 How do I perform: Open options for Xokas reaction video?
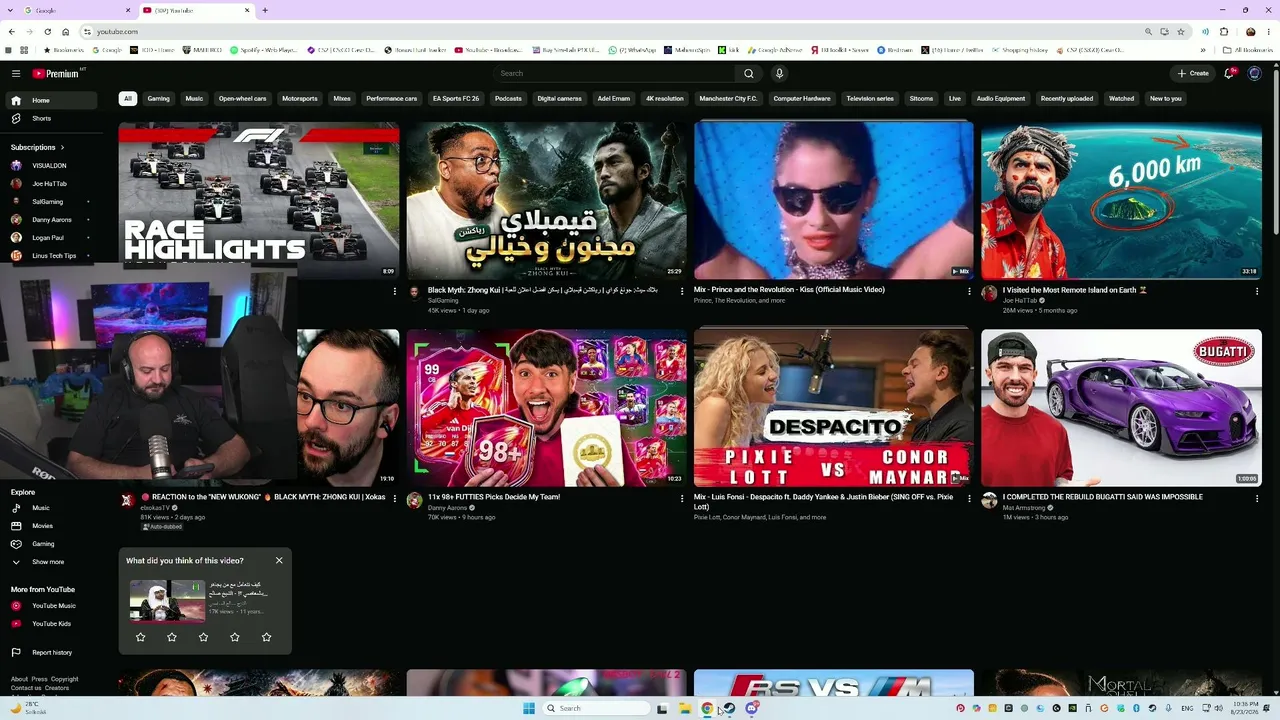click(x=394, y=498)
